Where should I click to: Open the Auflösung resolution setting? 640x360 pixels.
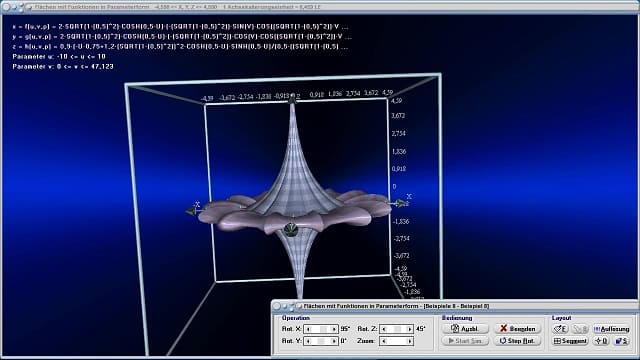pos(611,329)
